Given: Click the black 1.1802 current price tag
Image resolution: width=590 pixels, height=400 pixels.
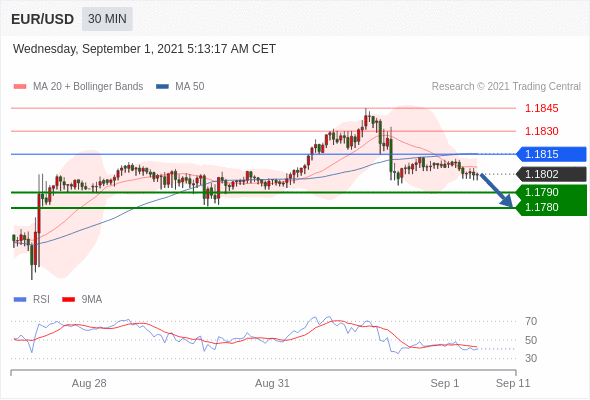Looking at the screenshot, I should click(x=552, y=174).
